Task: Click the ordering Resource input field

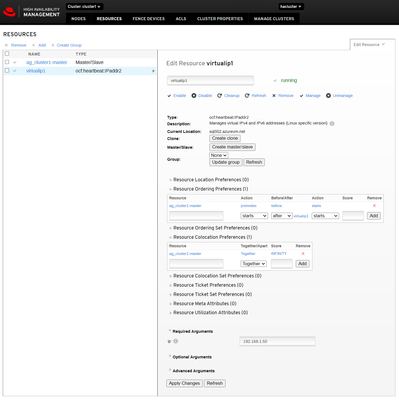Action: pos(196,216)
